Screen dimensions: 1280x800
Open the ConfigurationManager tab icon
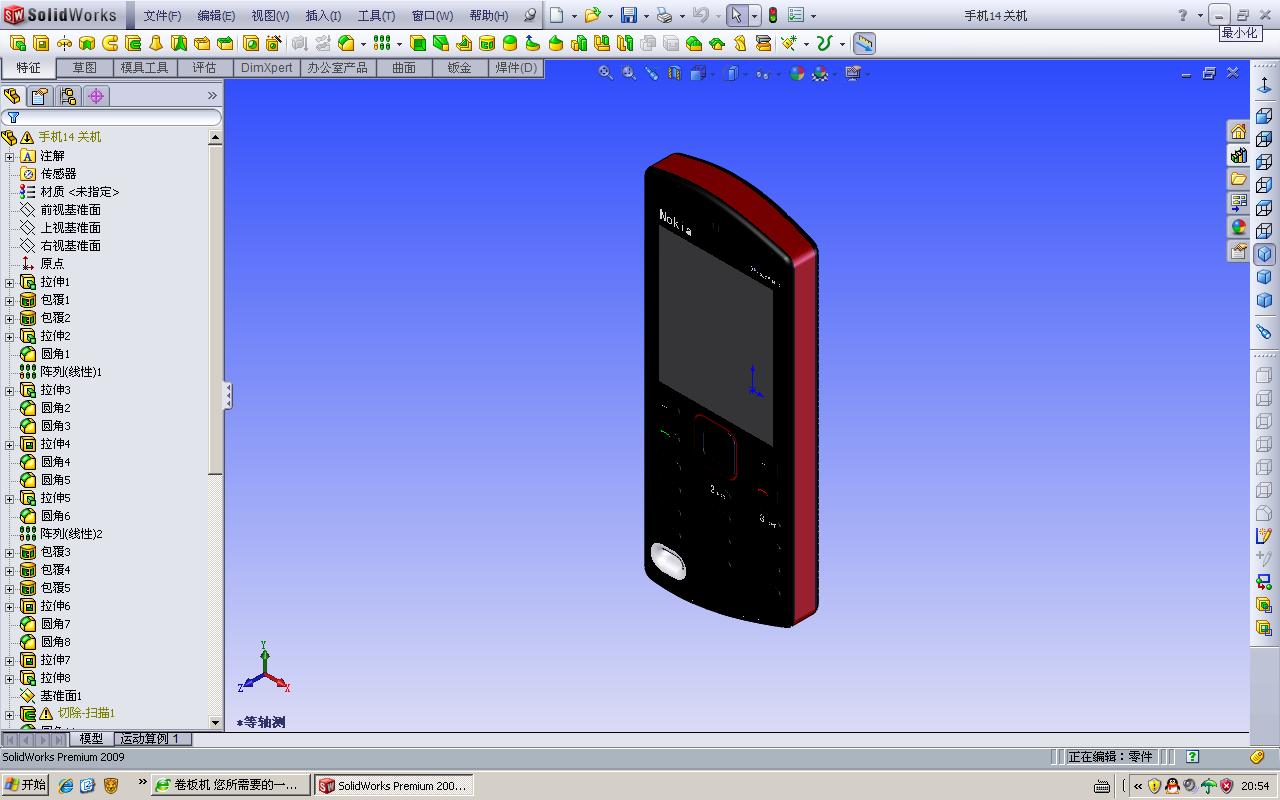[x=68, y=96]
